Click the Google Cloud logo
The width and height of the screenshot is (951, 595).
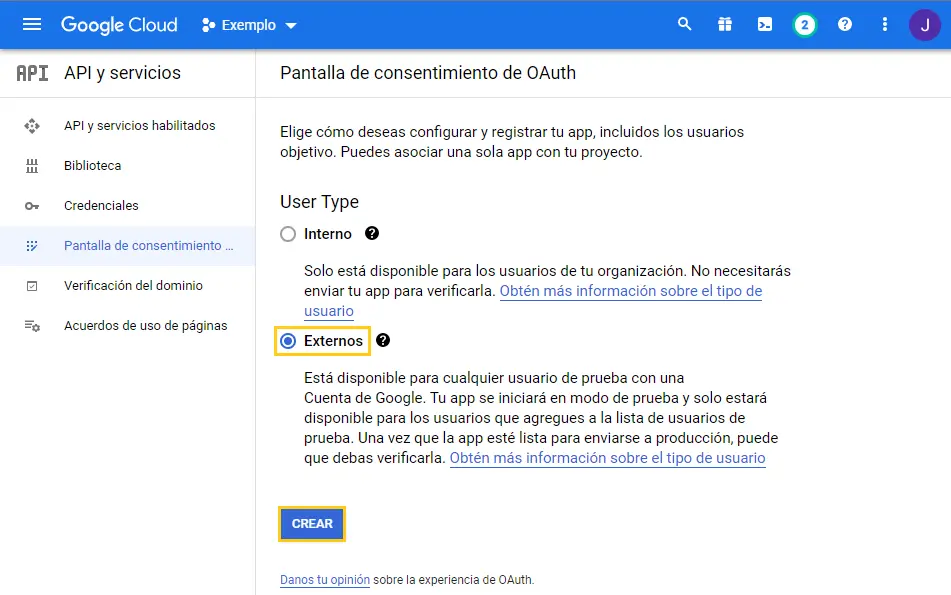(x=119, y=25)
